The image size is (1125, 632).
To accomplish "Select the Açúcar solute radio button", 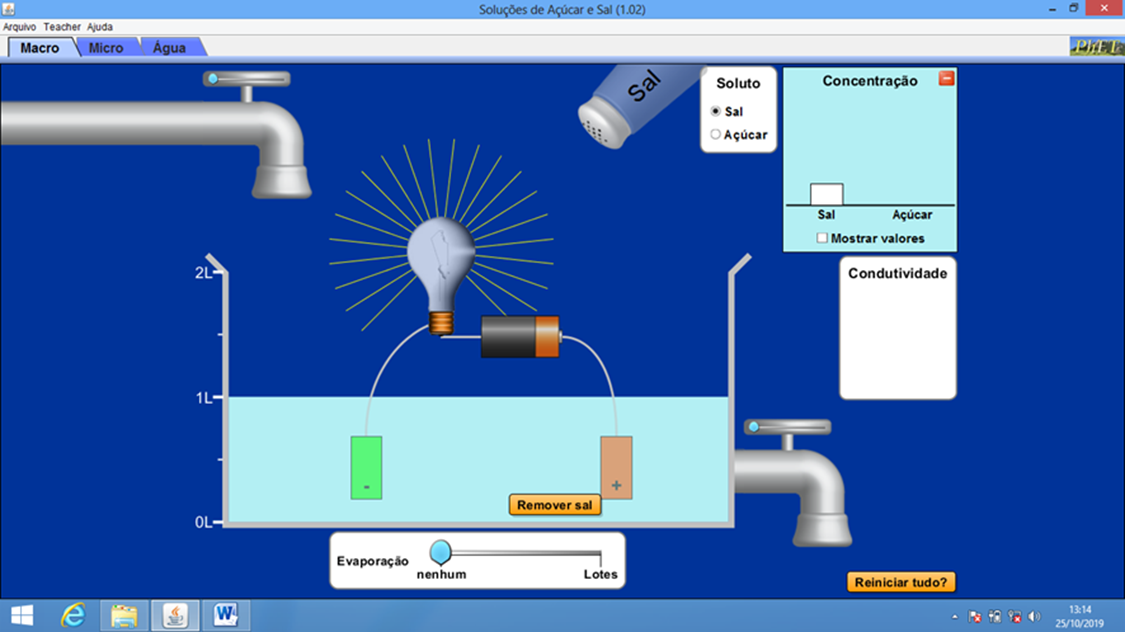I will [716, 134].
